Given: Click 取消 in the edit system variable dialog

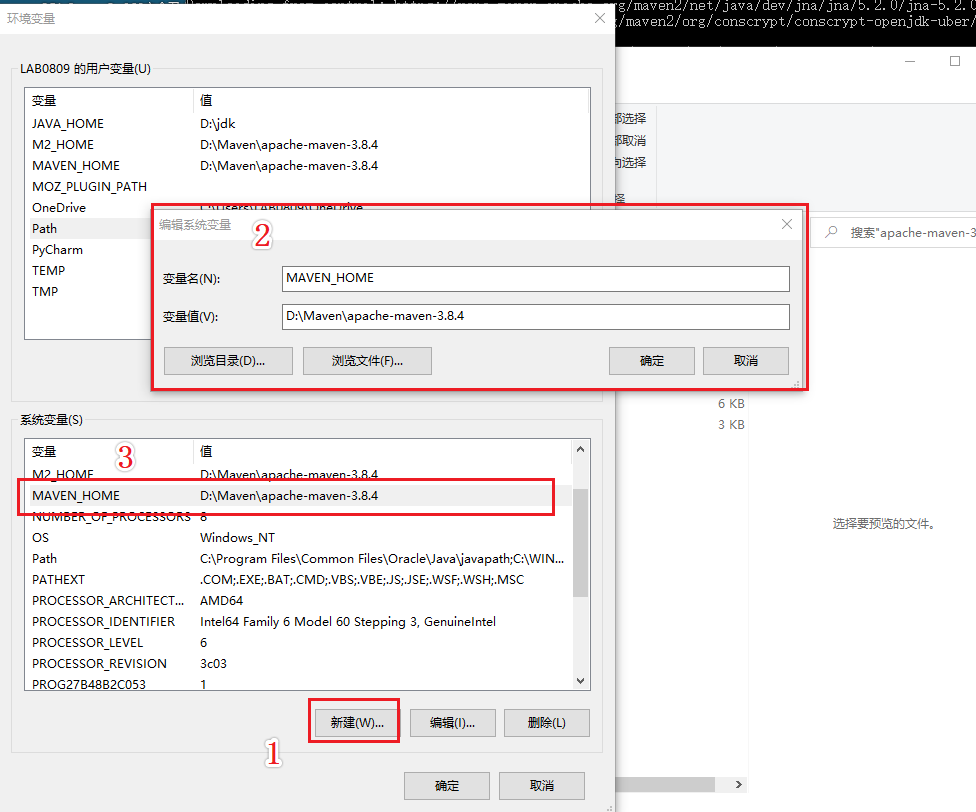Looking at the screenshot, I should [746, 361].
